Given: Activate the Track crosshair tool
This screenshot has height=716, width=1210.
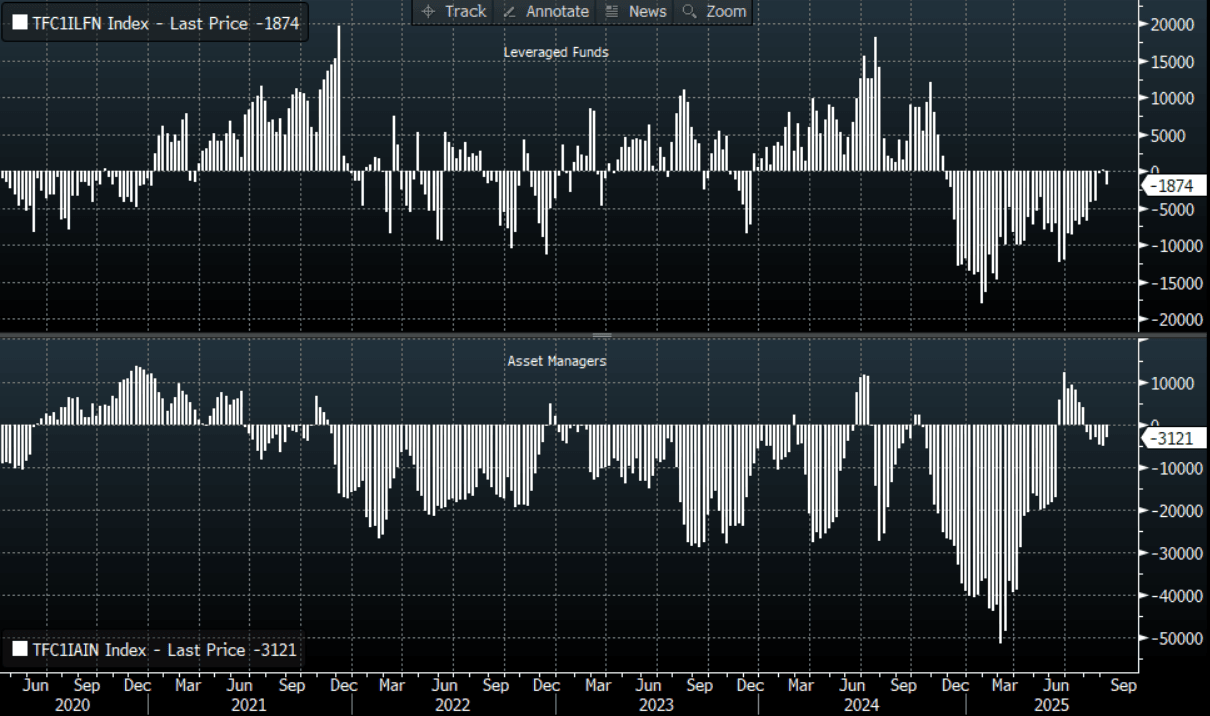Looking at the screenshot, I should (x=454, y=11).
